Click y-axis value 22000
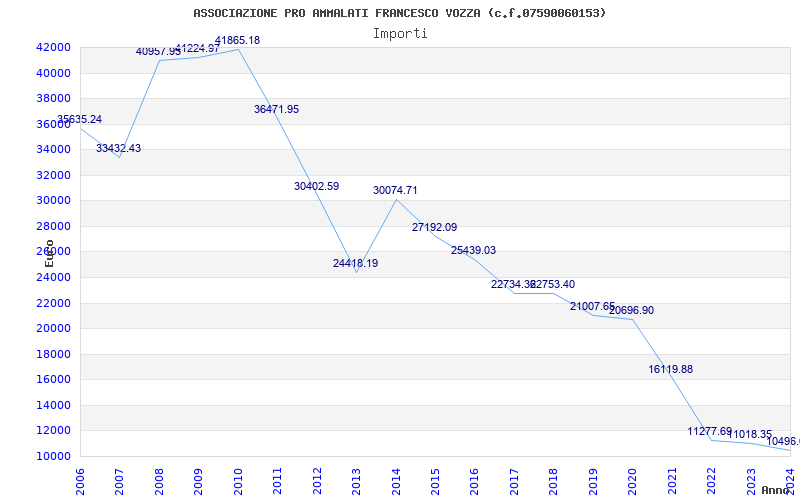Screen dimensions: 800x500 tap(53, 303)
